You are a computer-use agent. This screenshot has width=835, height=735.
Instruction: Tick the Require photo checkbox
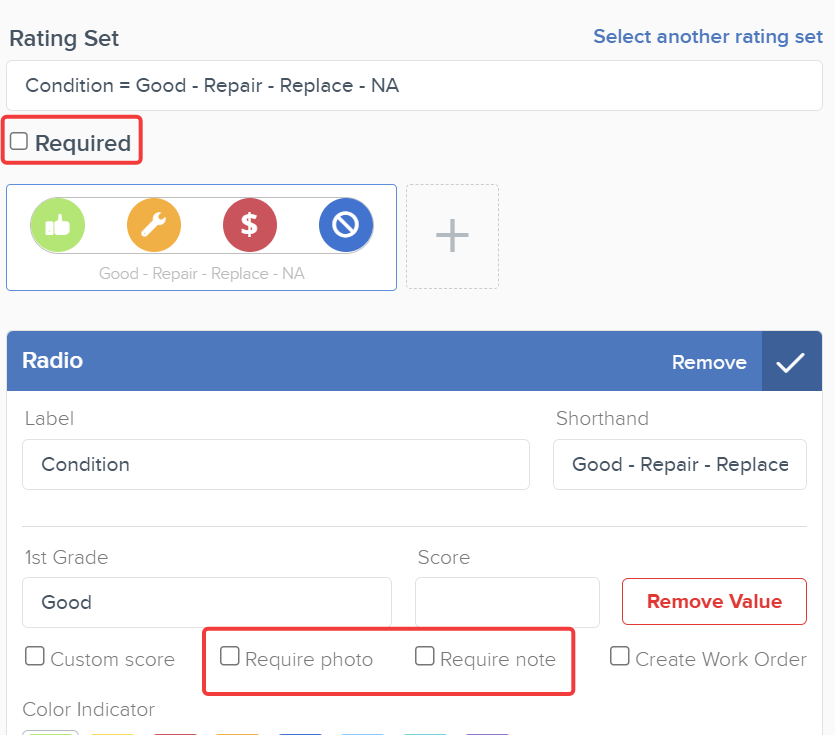point(230,656)
